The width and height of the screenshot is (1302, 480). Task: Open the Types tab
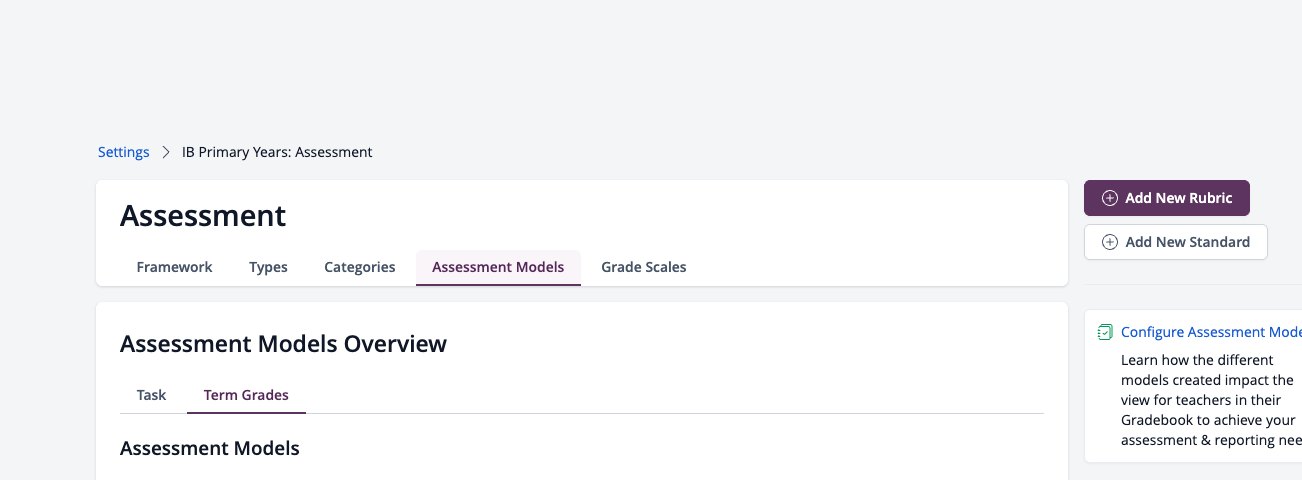268,267
